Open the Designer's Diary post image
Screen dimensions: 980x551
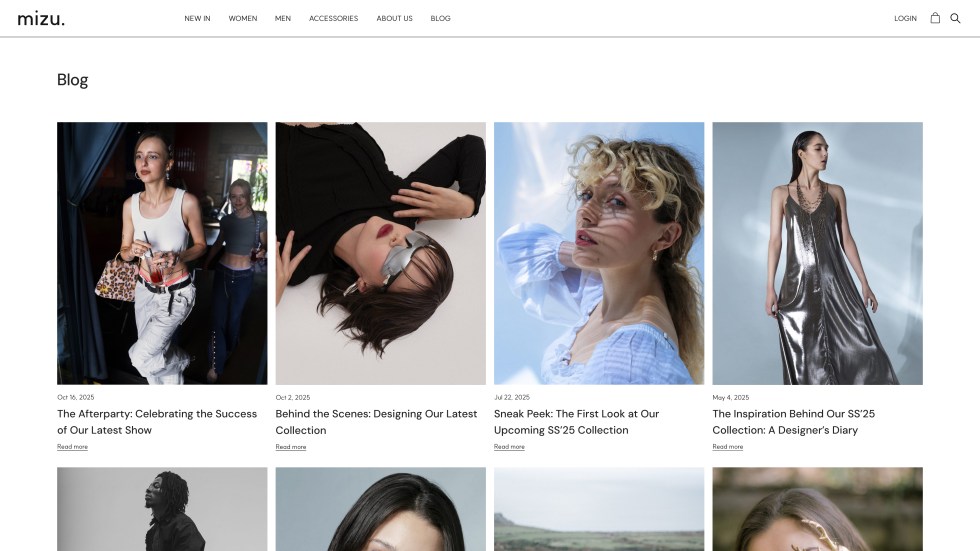(818, 253)
